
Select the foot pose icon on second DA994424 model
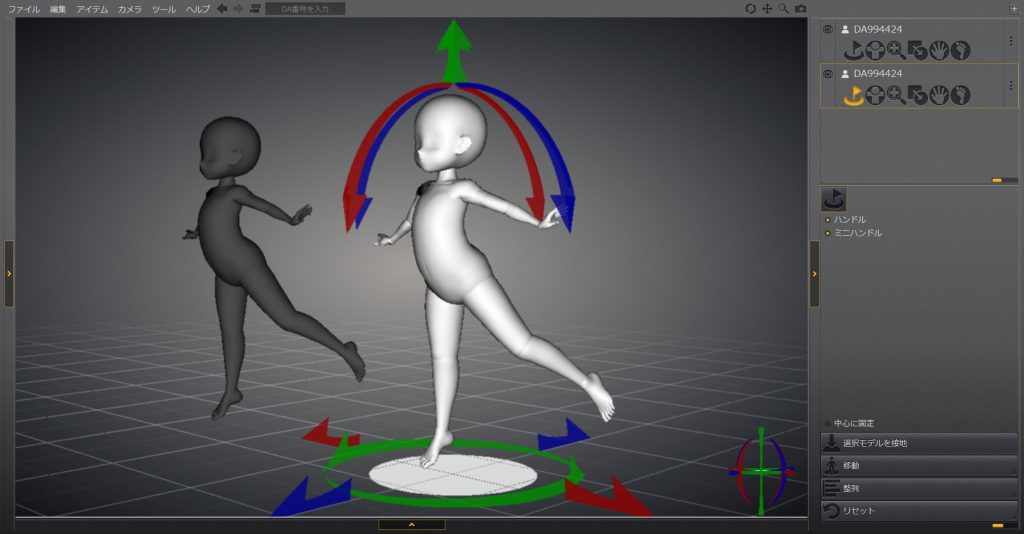click(960, 95)
